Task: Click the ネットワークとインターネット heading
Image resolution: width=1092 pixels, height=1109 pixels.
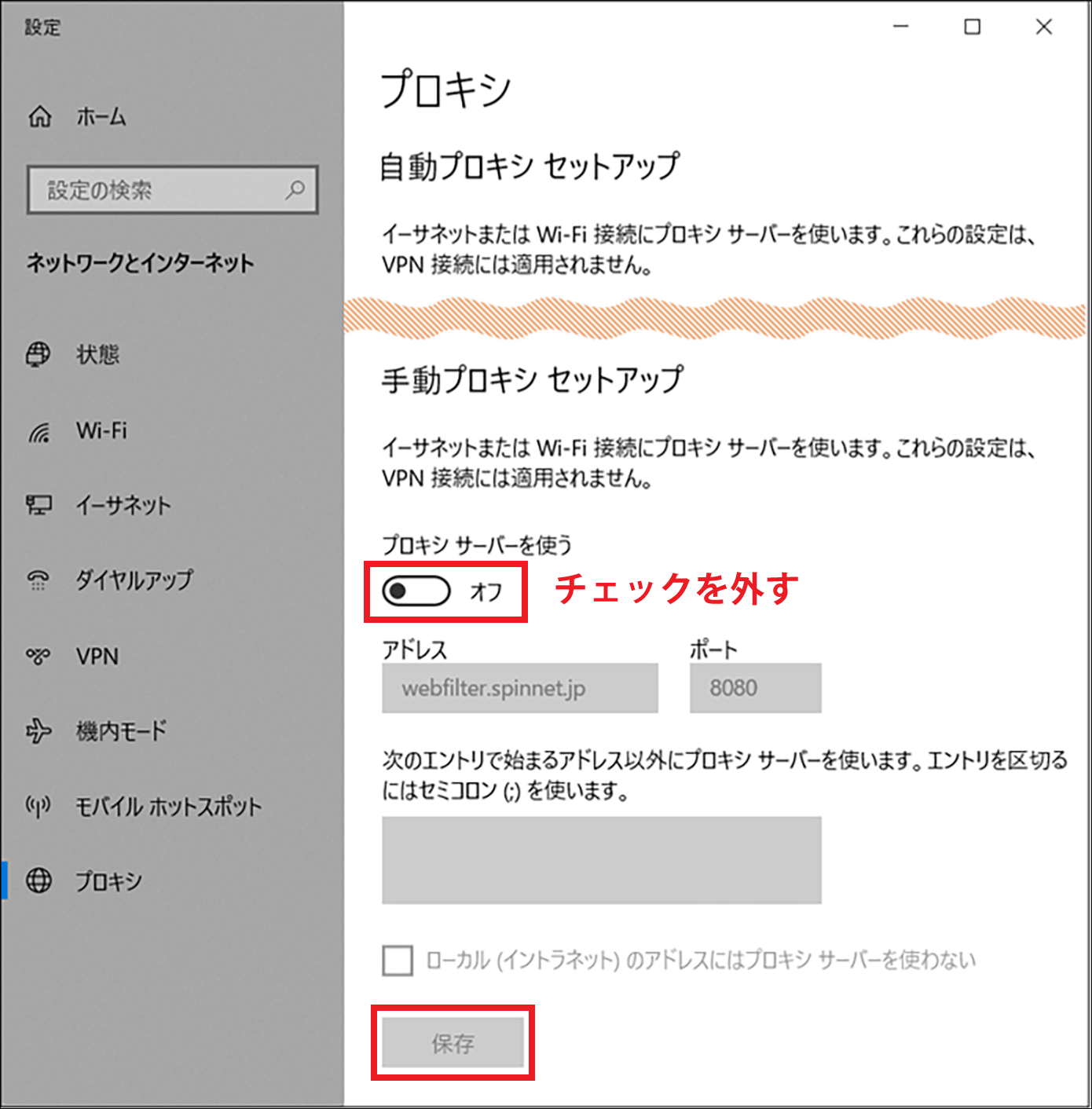Action: (x=141, y=263)
